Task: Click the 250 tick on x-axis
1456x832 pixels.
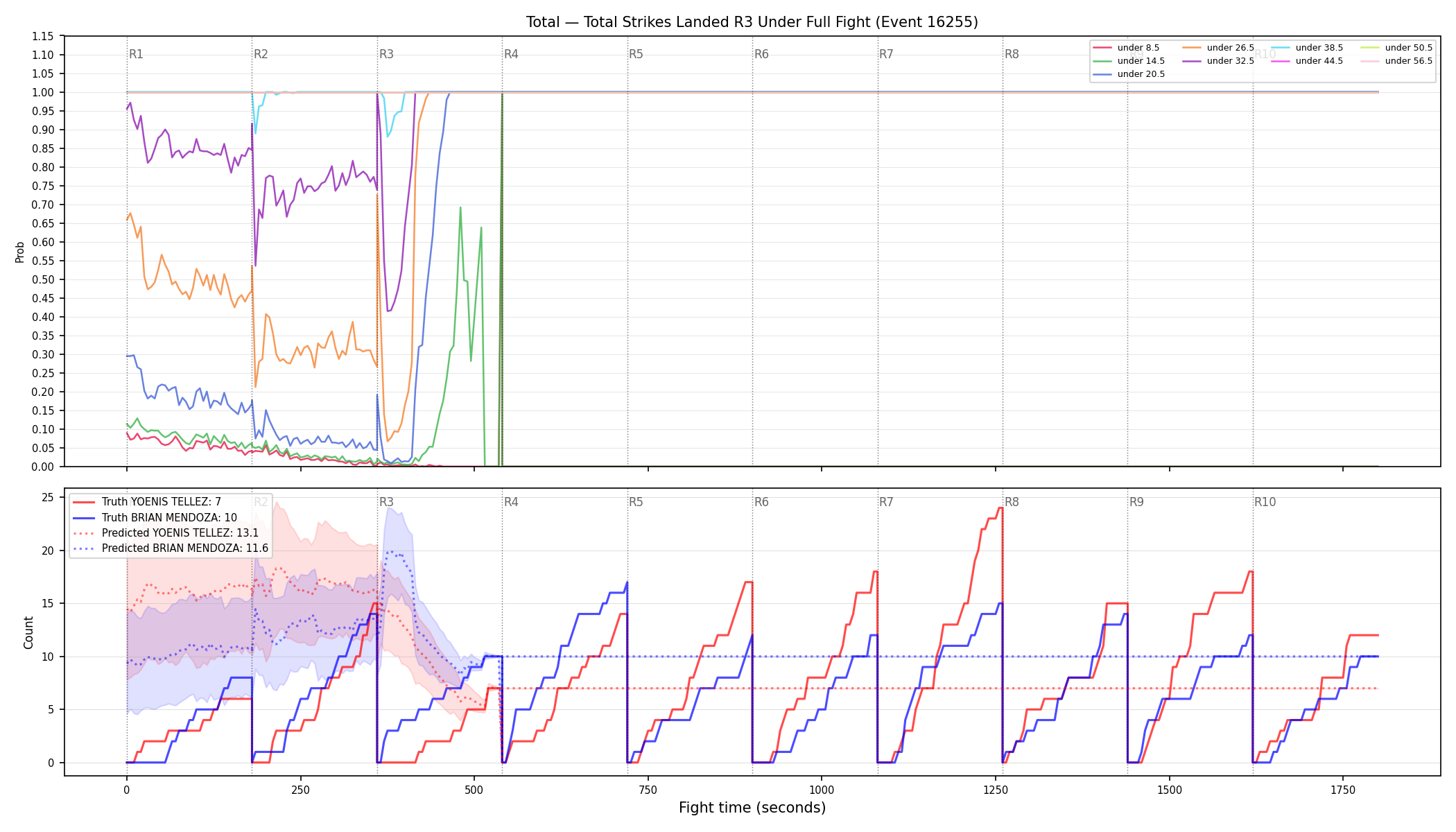Action: point(300,790)
